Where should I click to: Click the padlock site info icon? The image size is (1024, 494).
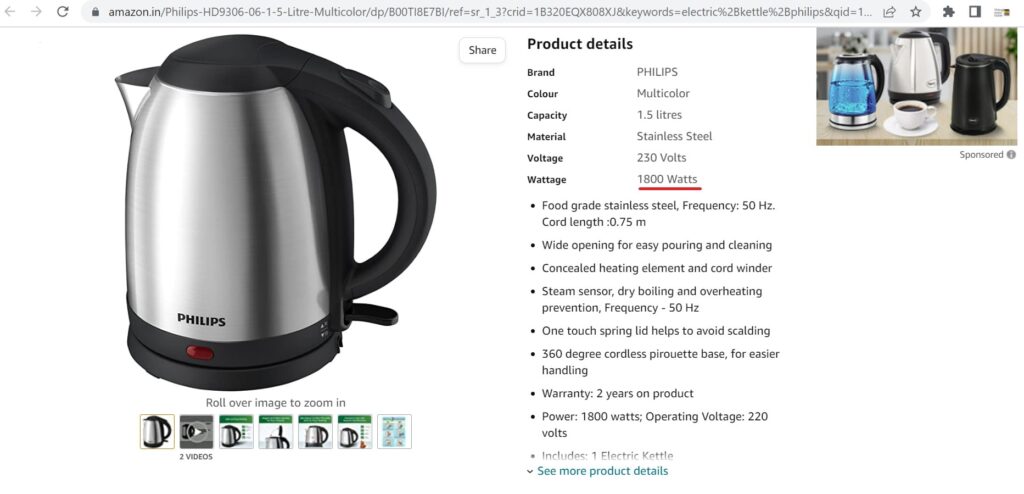[x=95, y=12]
